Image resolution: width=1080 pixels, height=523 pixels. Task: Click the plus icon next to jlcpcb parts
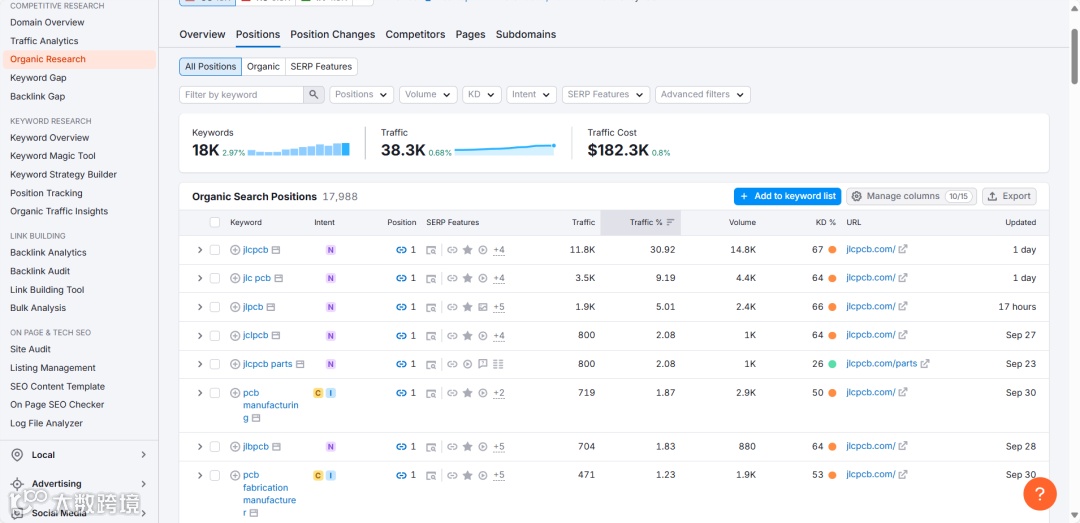(x=235, y=364)
